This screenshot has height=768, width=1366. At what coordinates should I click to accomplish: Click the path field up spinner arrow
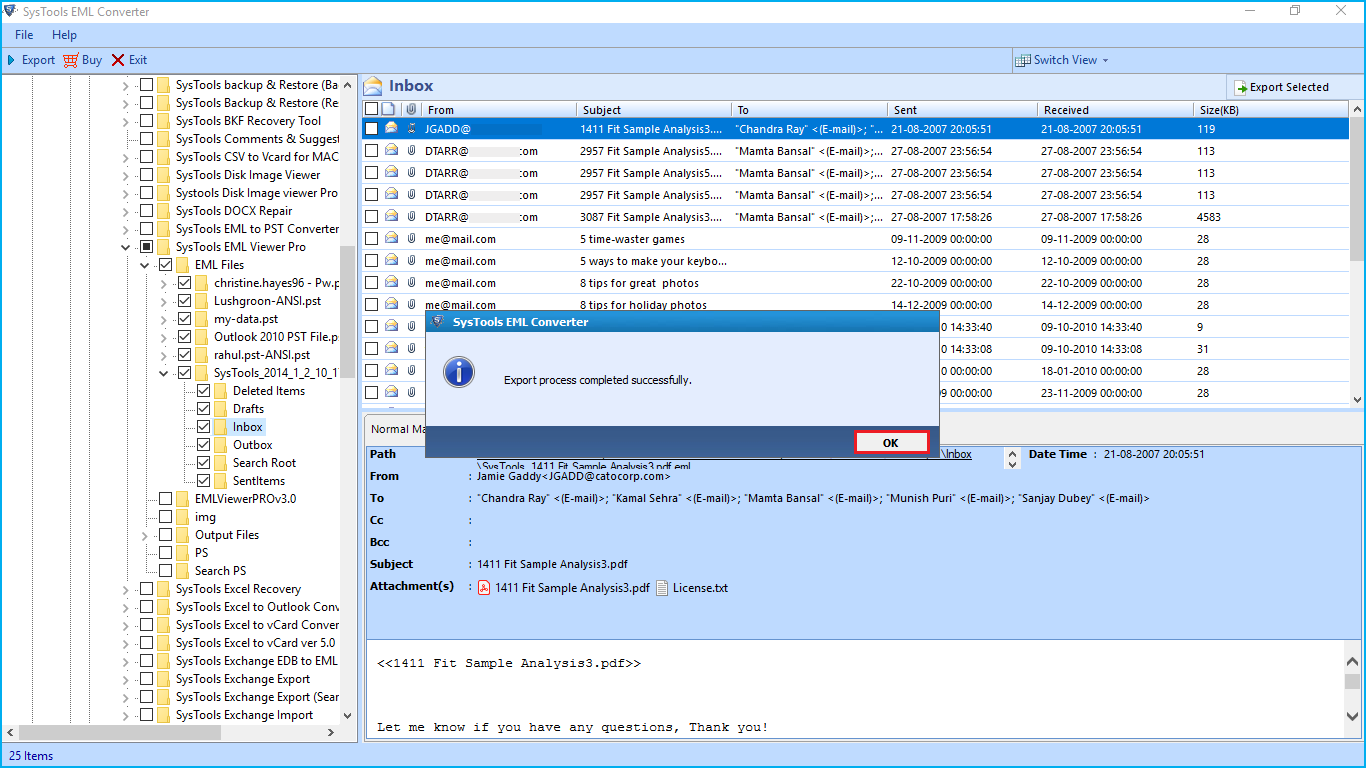[1012, 452]
